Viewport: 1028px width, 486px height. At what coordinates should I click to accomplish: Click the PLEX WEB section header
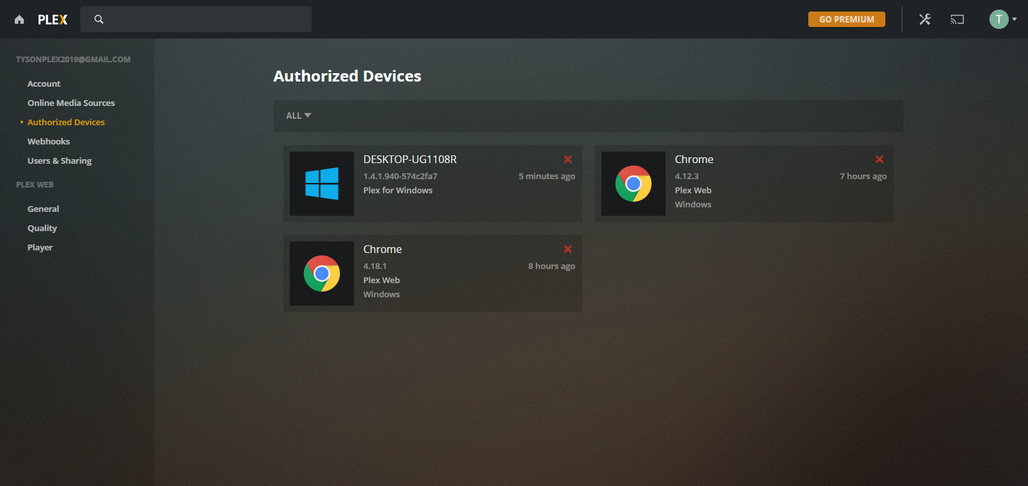click(35, 185)
